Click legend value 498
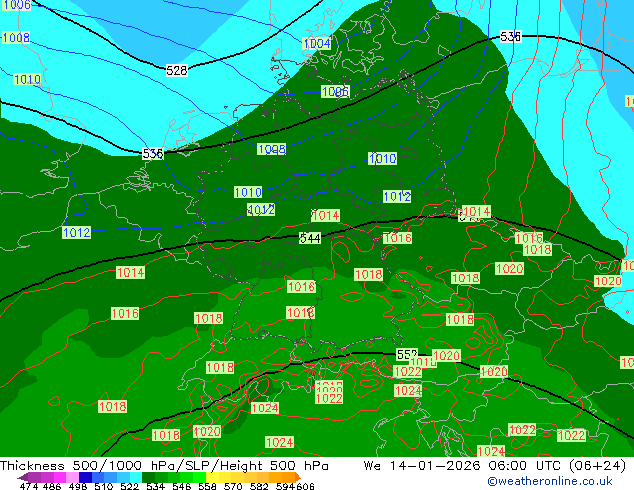This screenshot has width=634, height=490. (77, 486)
